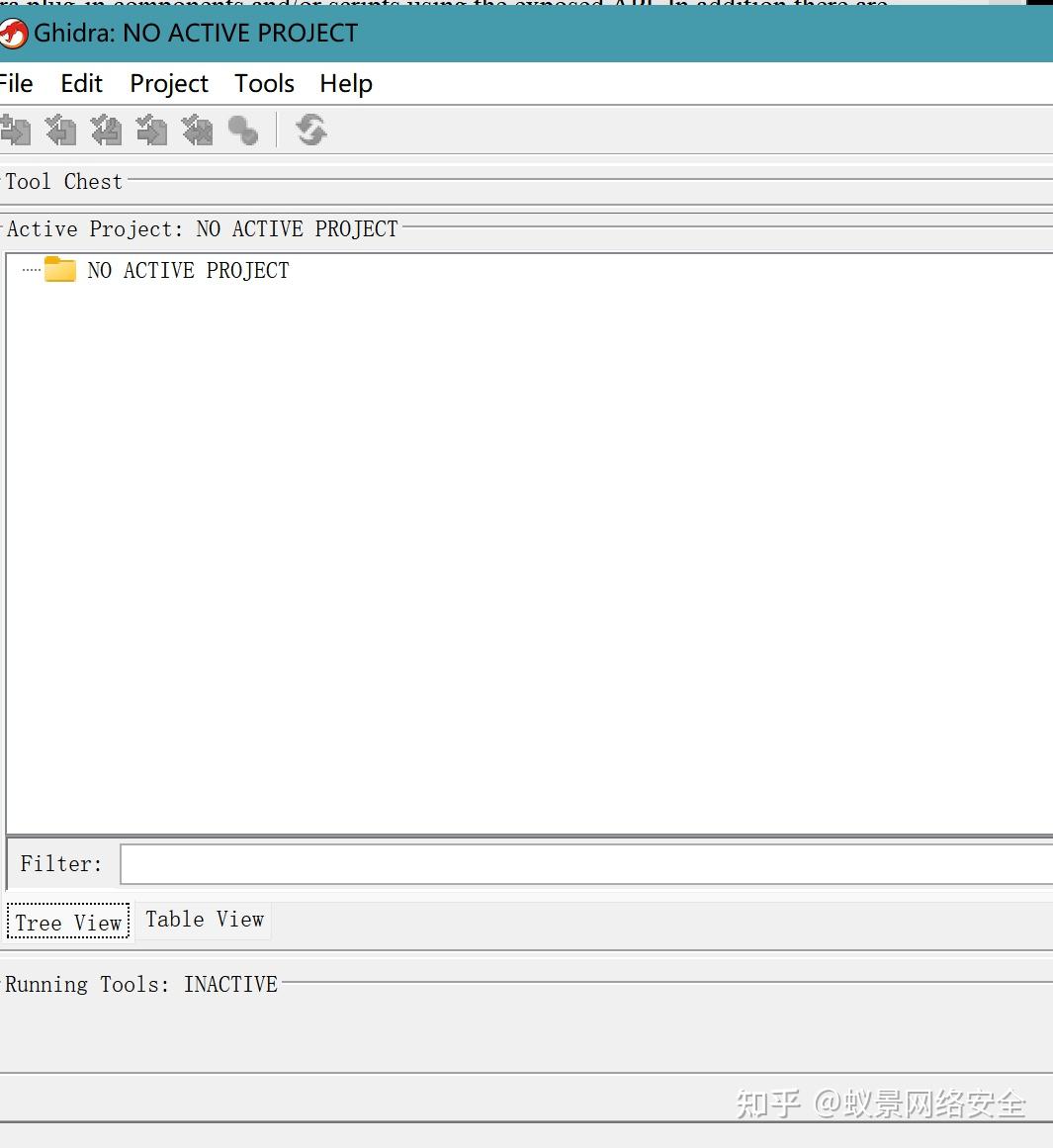Open the File menu

click(16, 83)
